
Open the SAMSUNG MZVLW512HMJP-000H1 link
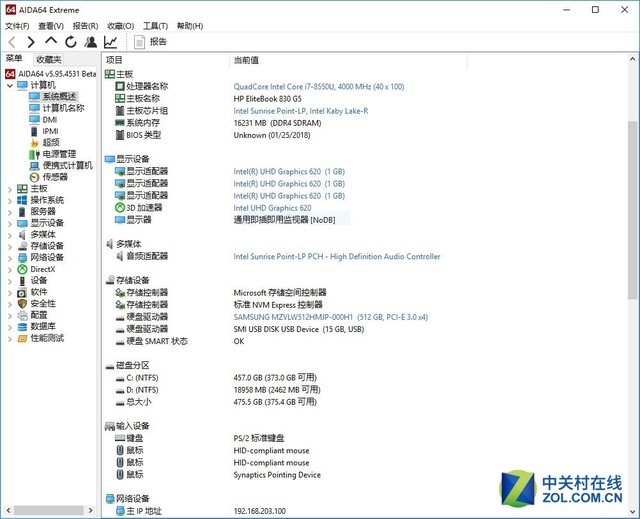(331, 317)
